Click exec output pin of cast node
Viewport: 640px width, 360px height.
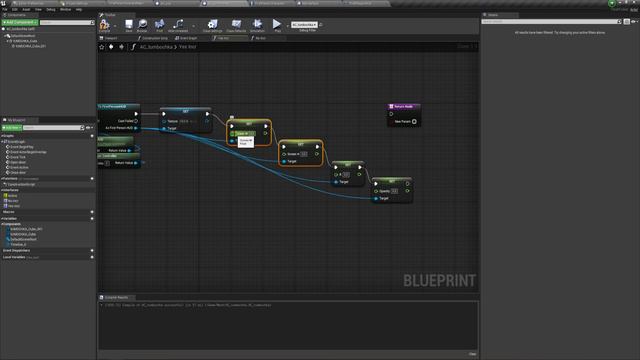click(136, 114)
